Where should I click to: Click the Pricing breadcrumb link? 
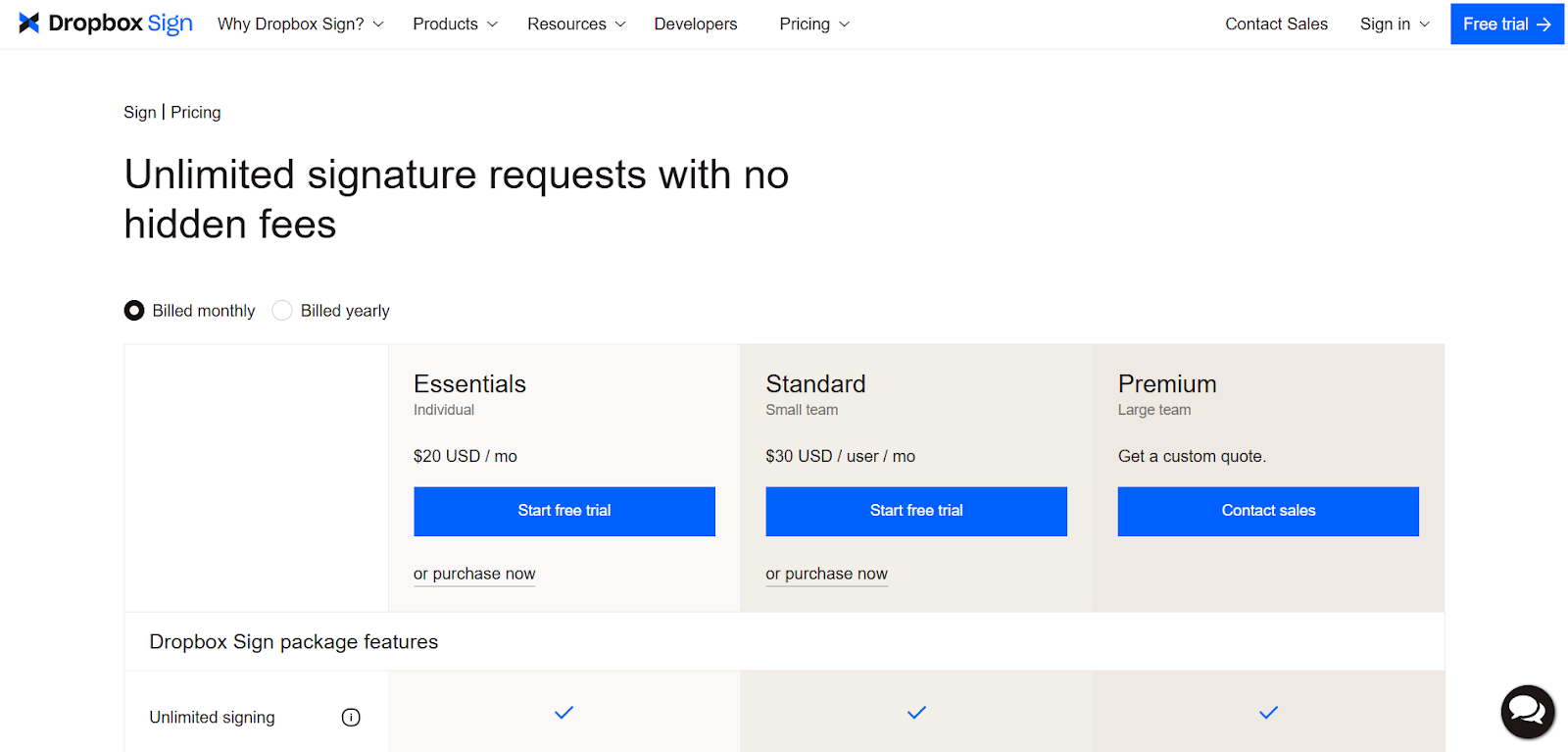(x=196, y=113)
